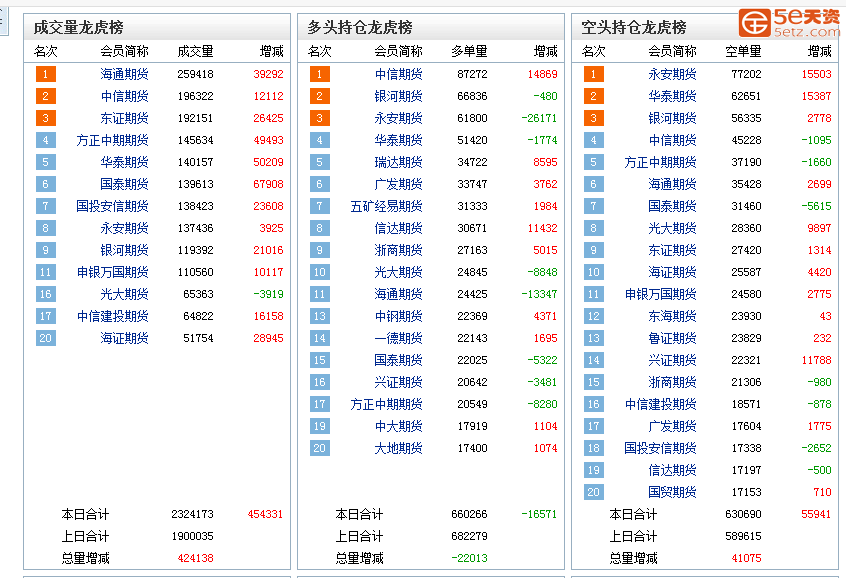Click 华泰期货 in 成交量龙虎榜 table

click(x=124, y=162)
